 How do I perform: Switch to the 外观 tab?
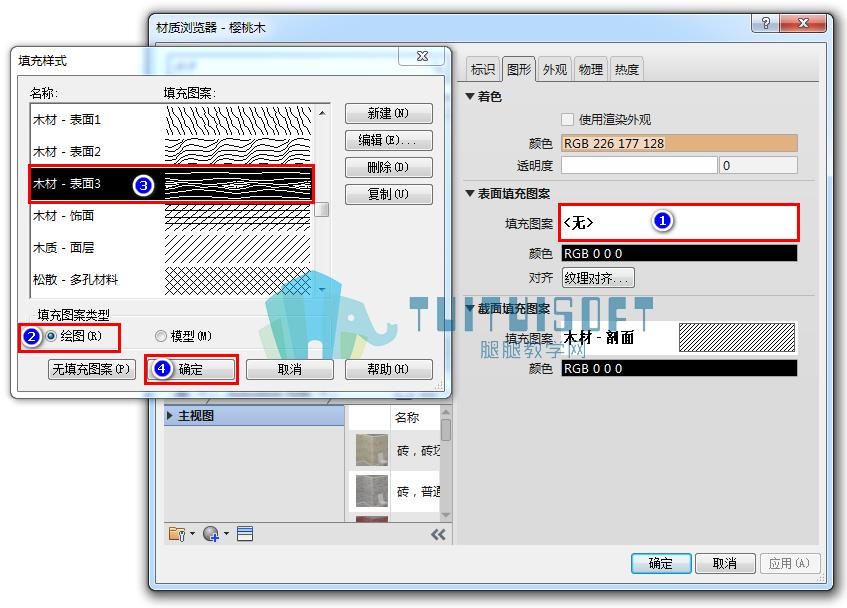tap(555, 70)
